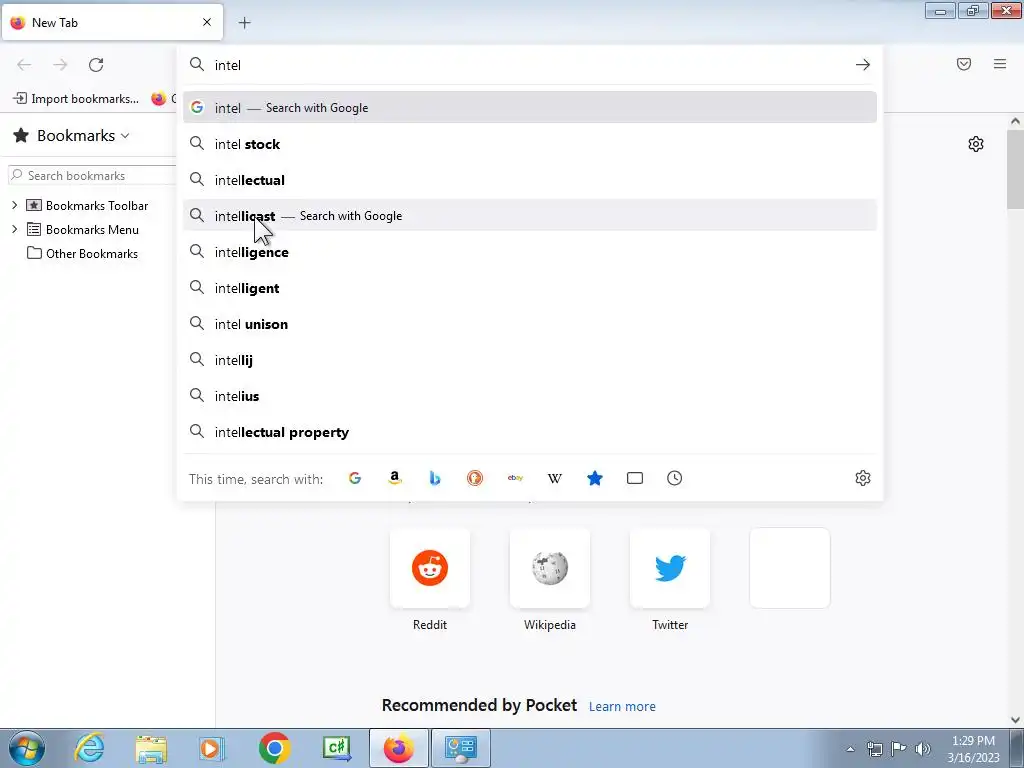Select Other Bookmarks folder
This screenshot has width=1024, height=768.
(x=82, y=253)
